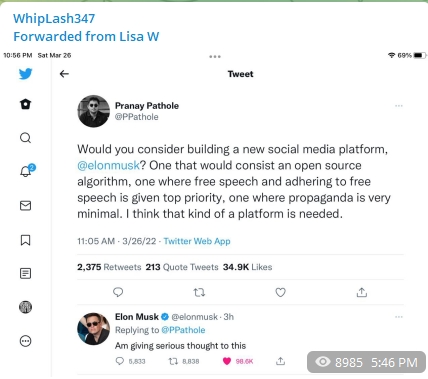Go to Home in the sidebar
Image resolution: width=428 pixels, height=379 pixels.
[25, 104]
